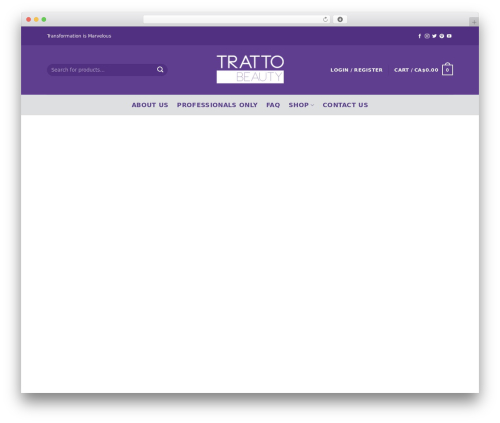Image resolution: width=500 pixels, height=423 pixels.
Task: Click the browser reader/extension round button
Action: [340, 19]
